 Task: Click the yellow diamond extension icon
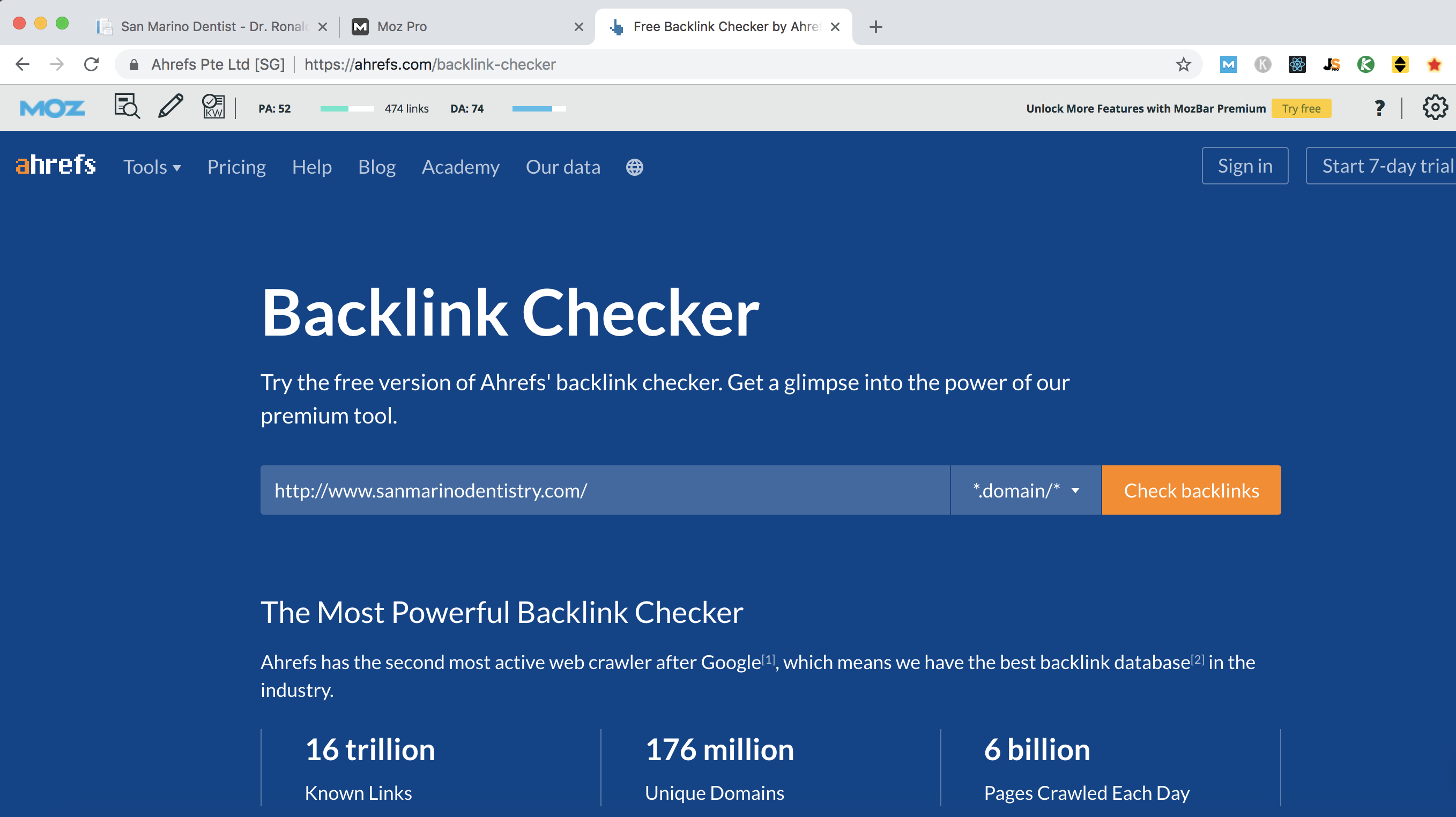1400,64
